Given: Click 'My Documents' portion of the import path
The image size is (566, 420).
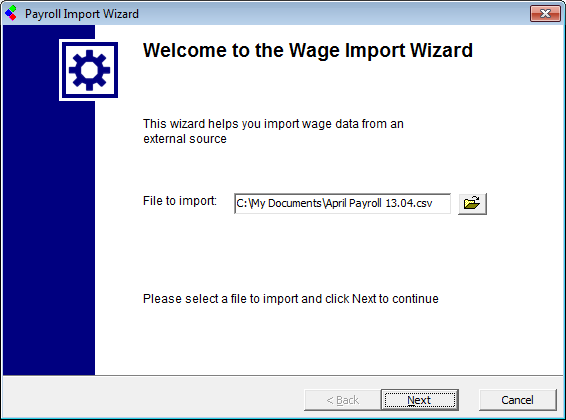Looking at the screenshot, I should (286, 204).
